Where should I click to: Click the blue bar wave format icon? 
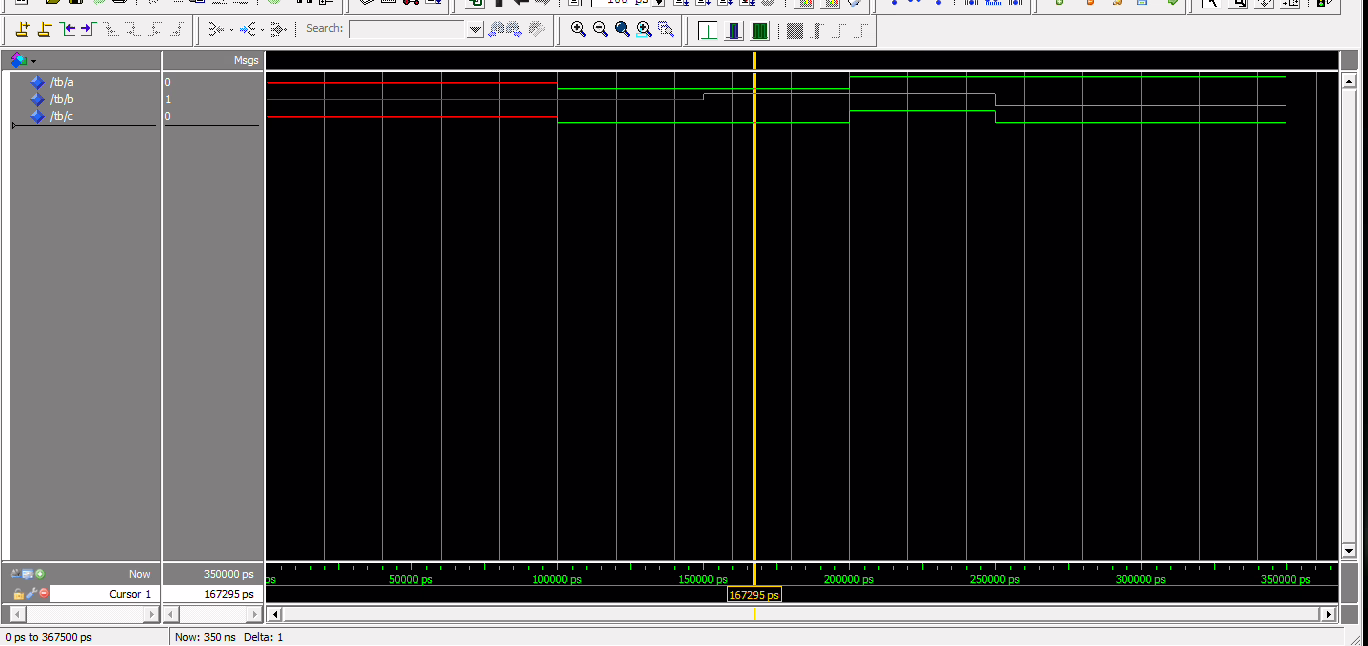[734, 30]
